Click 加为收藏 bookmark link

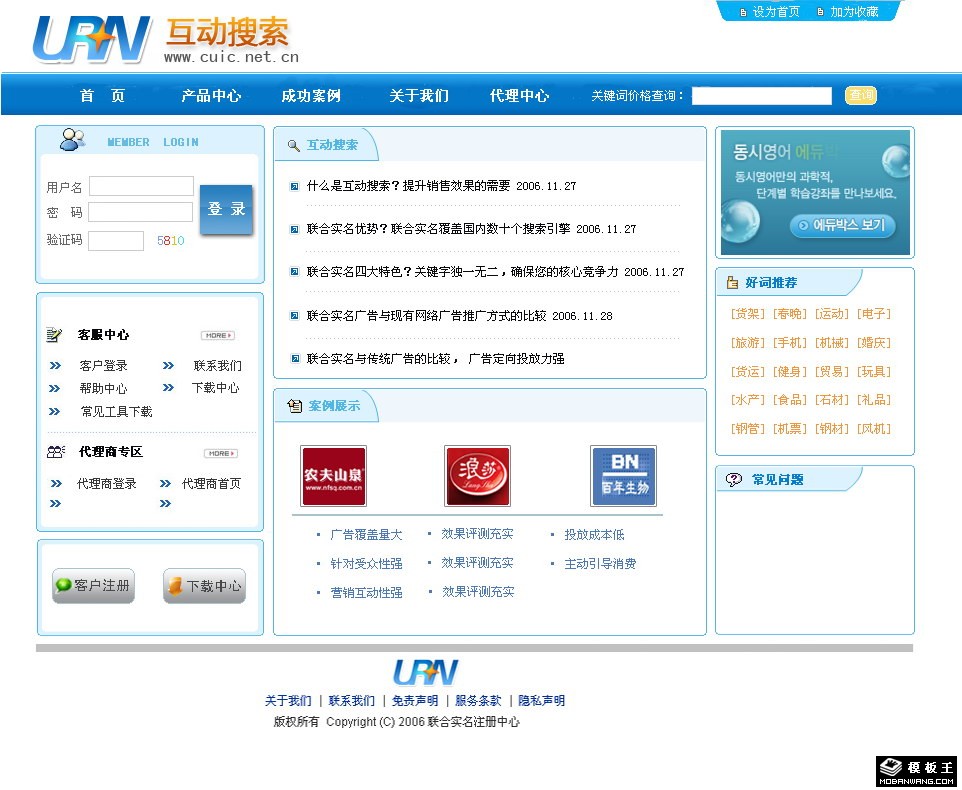coord(854,12)
